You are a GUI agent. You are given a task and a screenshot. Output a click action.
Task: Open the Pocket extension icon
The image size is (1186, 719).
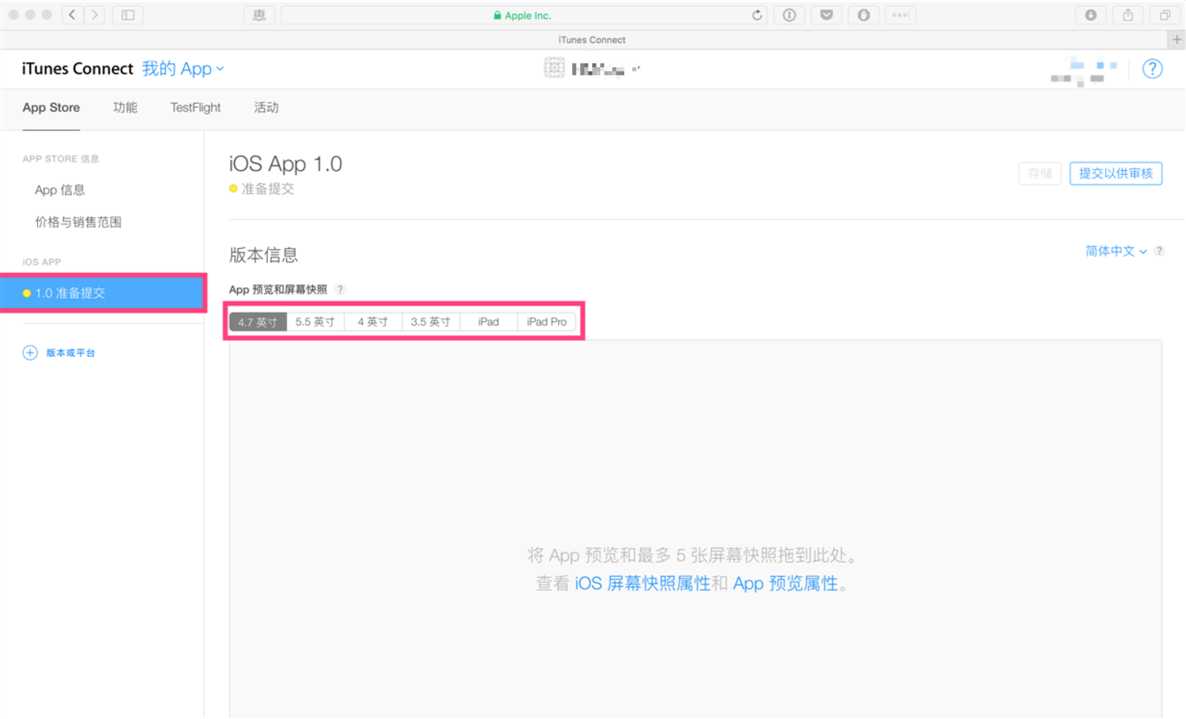pos(827,15)
